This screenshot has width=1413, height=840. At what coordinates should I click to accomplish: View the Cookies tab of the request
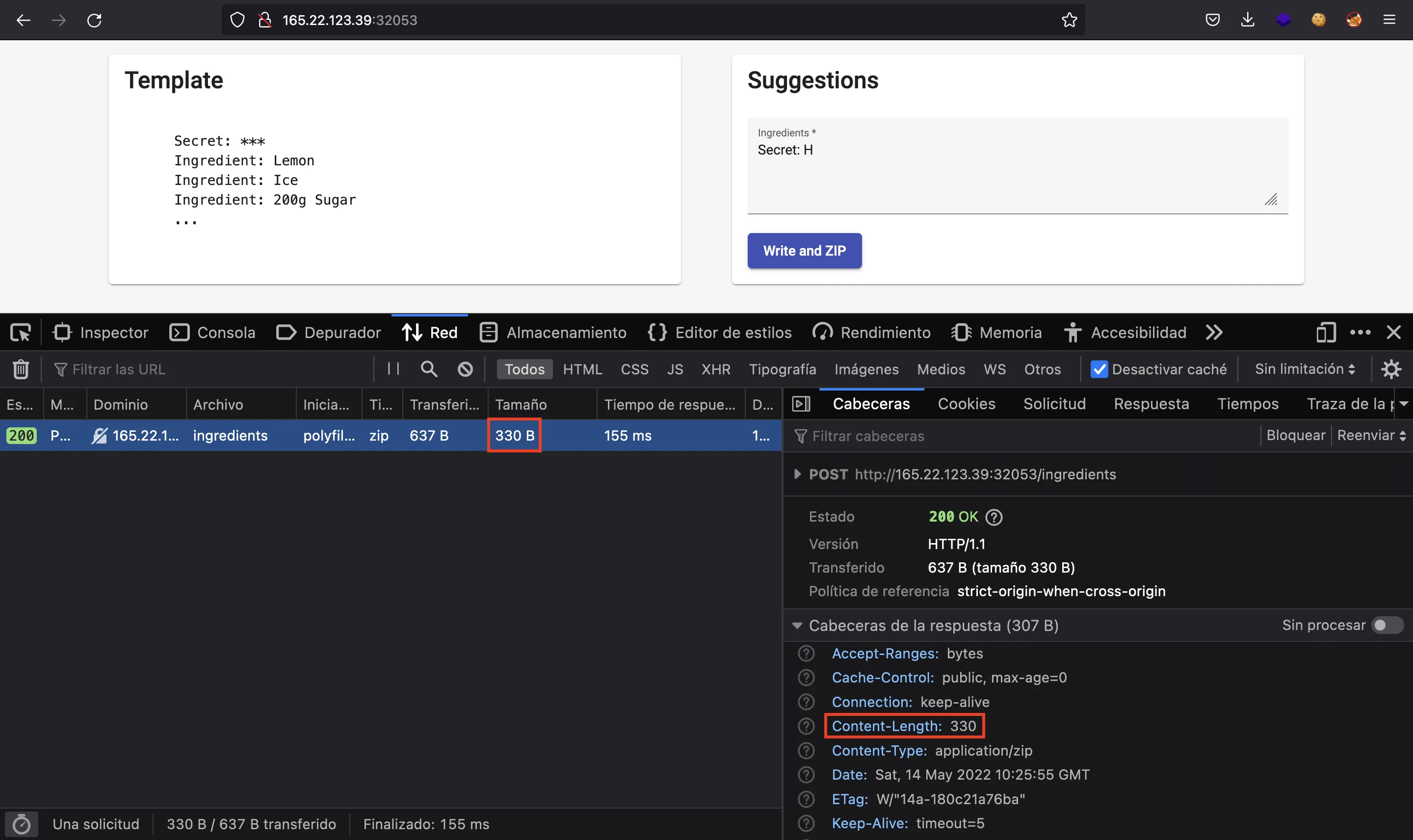tap(966, 404)
